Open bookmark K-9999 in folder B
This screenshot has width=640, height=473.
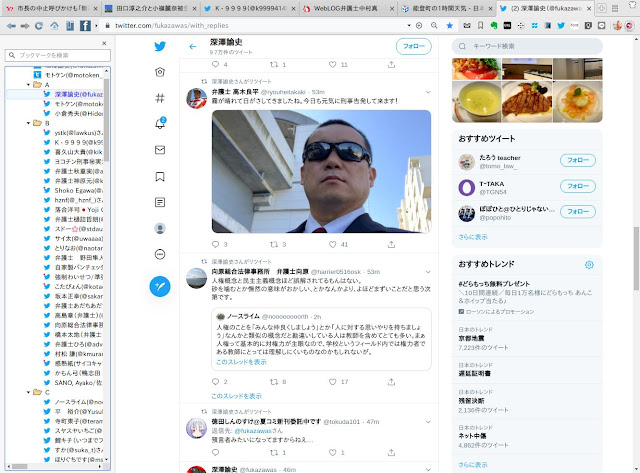pyautogui.click(x=73, y=142)
